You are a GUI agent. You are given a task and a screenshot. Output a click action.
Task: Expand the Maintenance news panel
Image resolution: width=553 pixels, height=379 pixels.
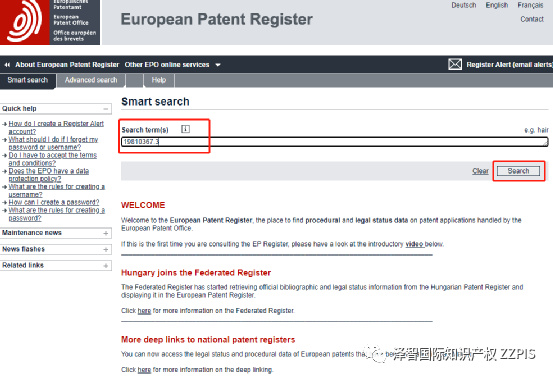pyautogui.click(x=105, y=233)
